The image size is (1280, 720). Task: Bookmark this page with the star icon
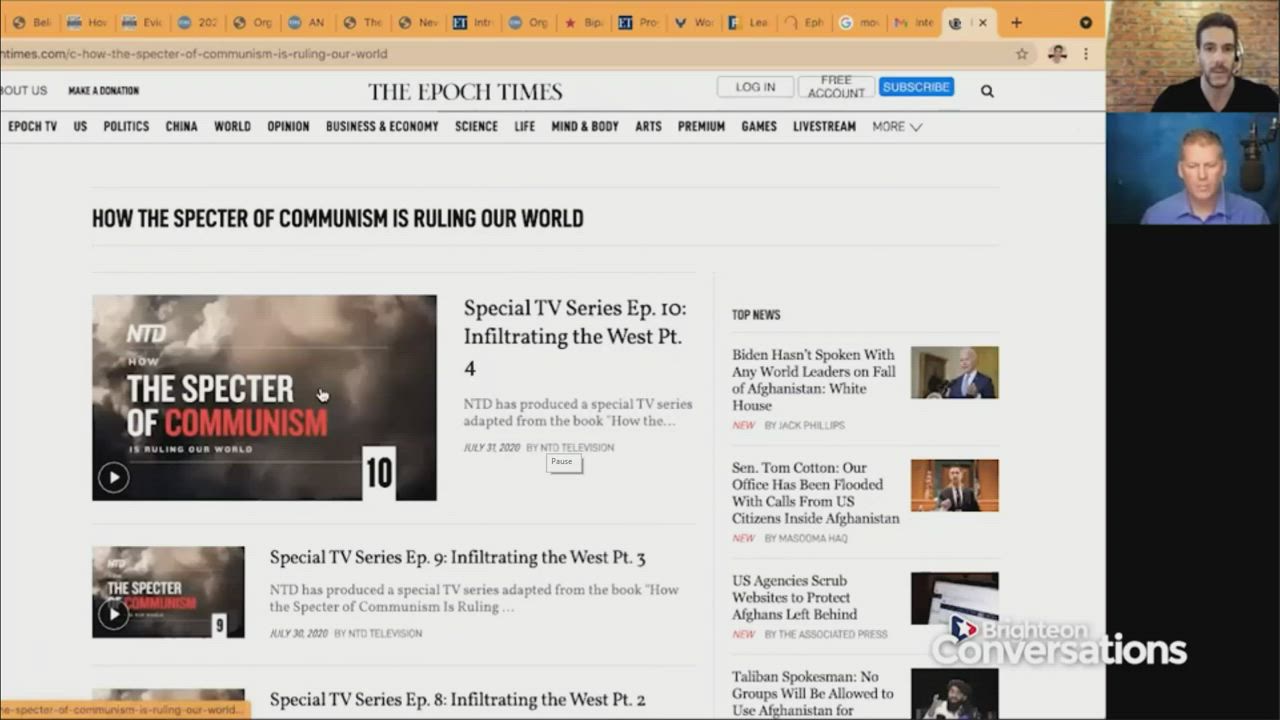coord(1021,54)
